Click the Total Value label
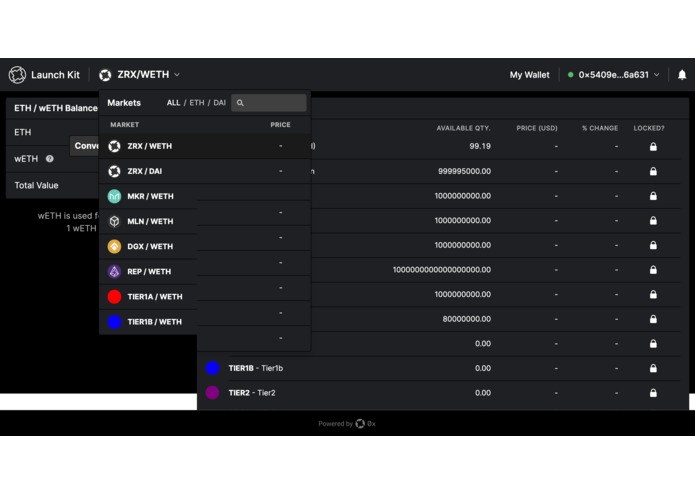This screenshot has height=494, width=695. point(36,185)
